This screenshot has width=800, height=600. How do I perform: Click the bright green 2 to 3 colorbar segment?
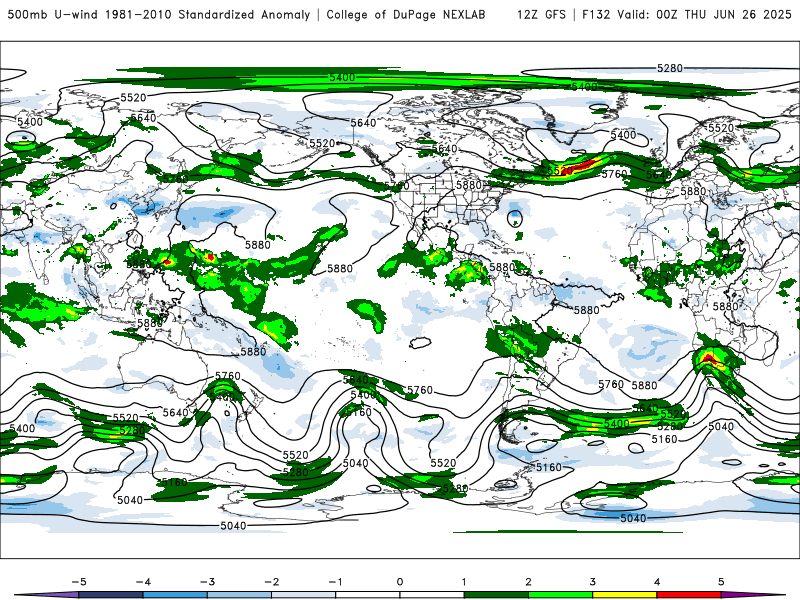[x=561, y=595]
